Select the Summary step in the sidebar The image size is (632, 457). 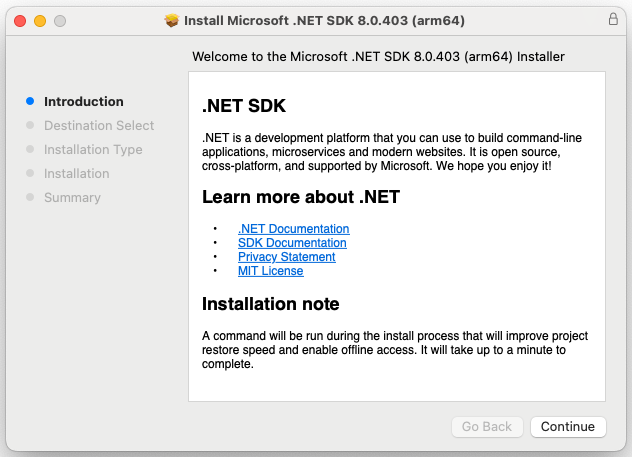[72, 197]
